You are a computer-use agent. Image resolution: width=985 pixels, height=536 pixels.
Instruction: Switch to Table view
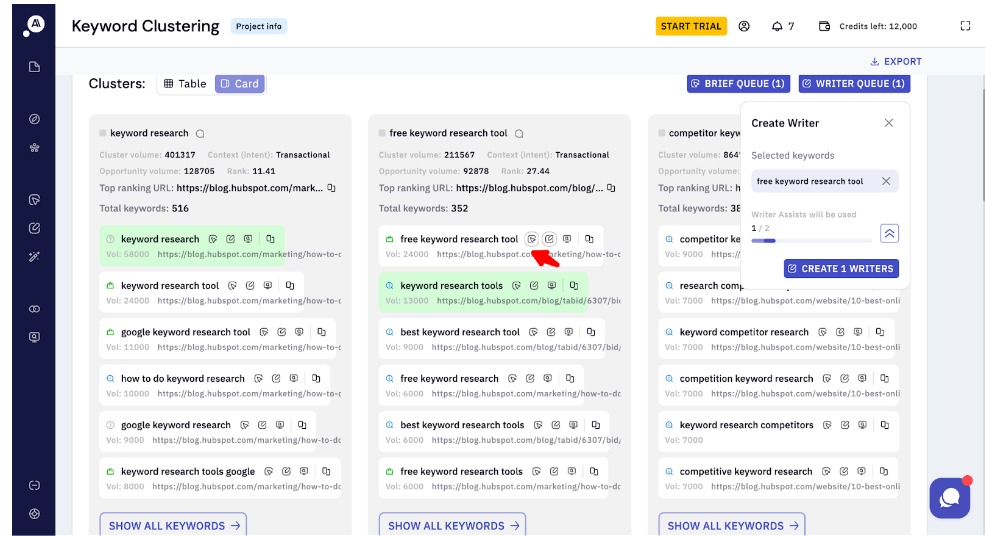[x=185, y=84]
